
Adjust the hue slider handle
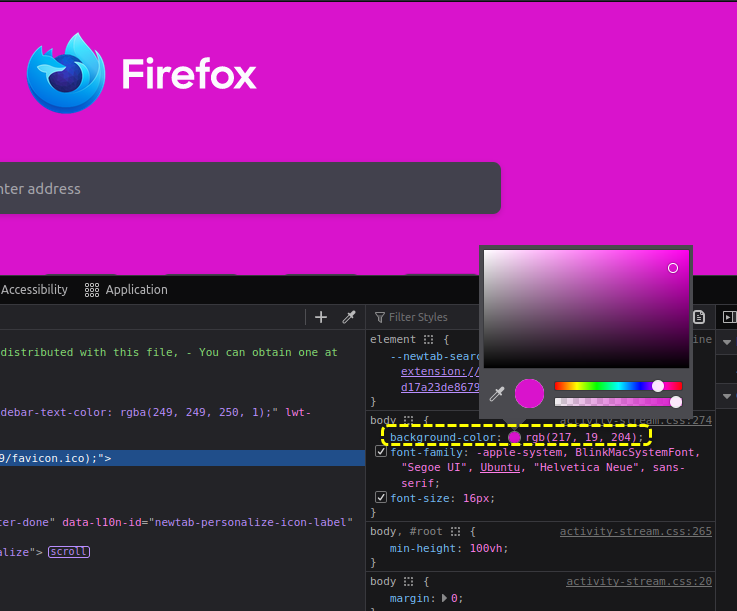click(x=658, y=386)
